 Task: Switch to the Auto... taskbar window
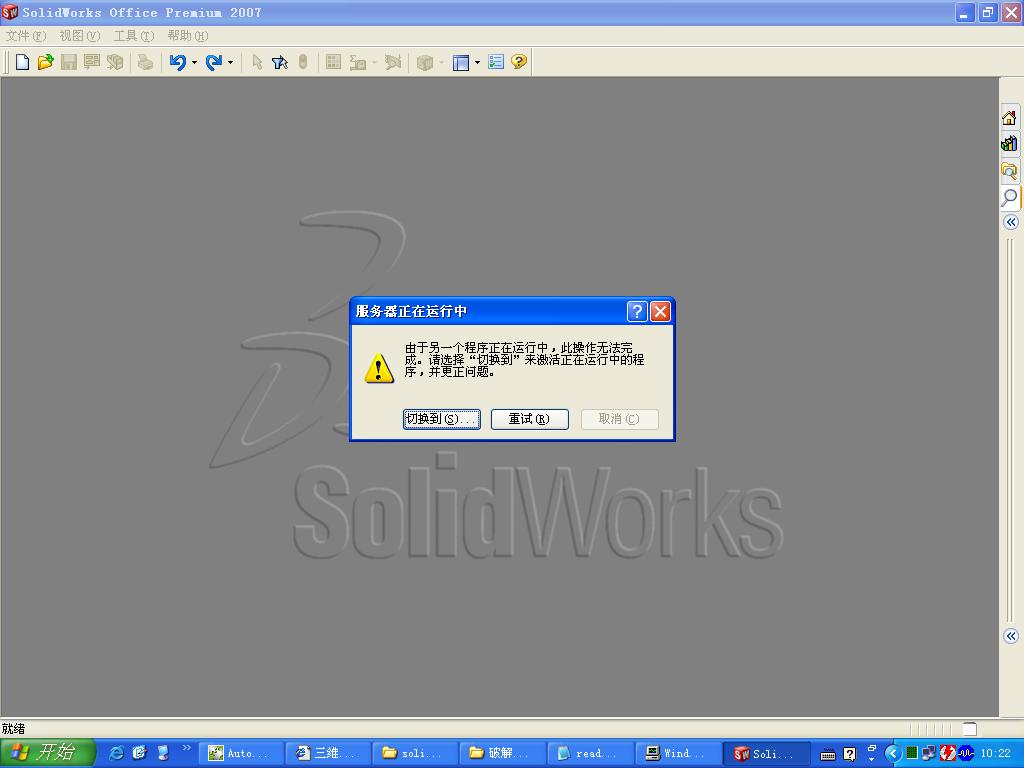(241, 753)
